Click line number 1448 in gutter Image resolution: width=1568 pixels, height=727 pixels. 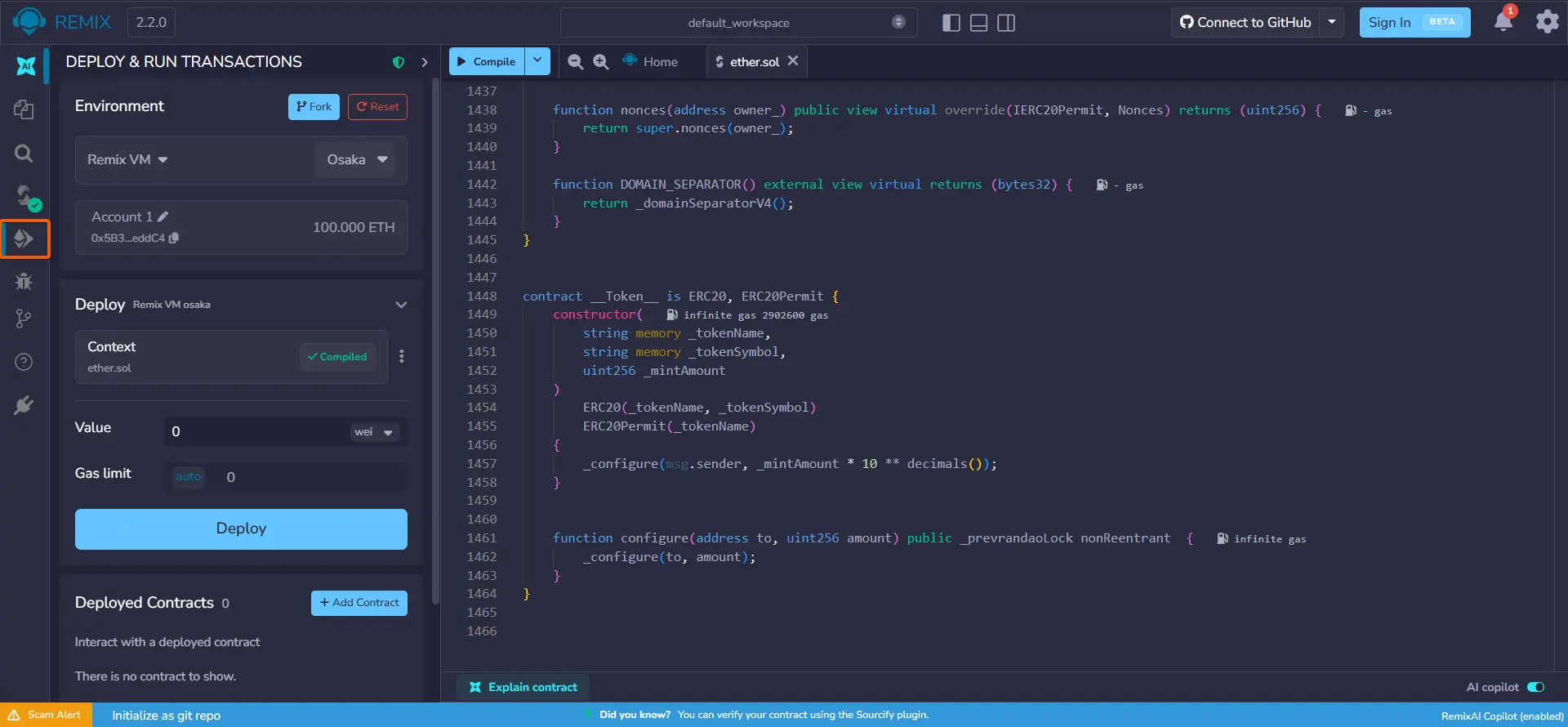click(x=481, y=296)
